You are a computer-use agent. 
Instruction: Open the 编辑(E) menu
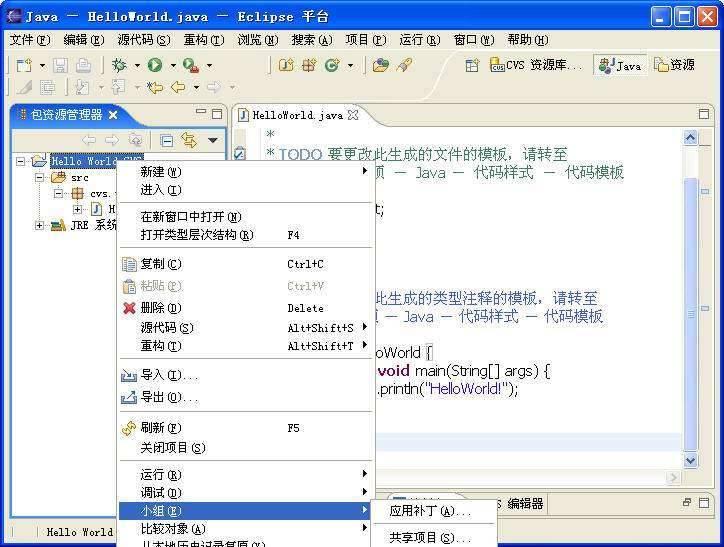[84, 40]
